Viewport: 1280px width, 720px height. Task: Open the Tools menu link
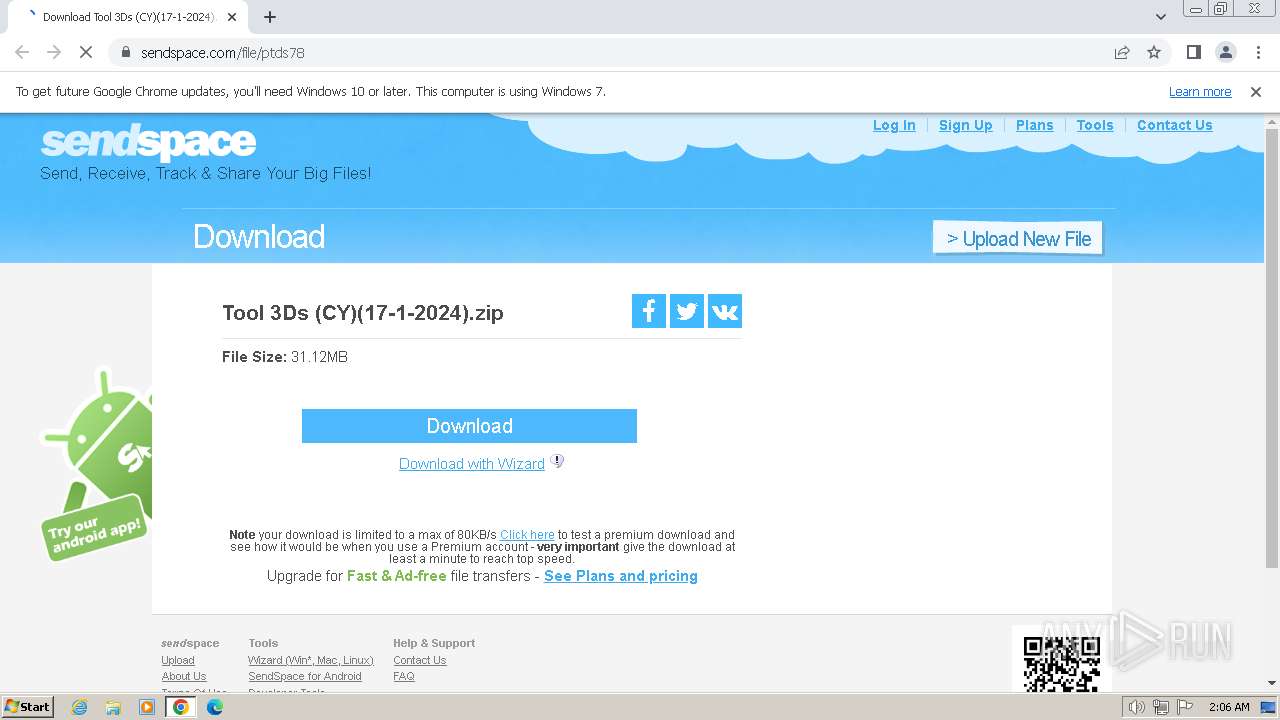click(x=1095, y=125)
